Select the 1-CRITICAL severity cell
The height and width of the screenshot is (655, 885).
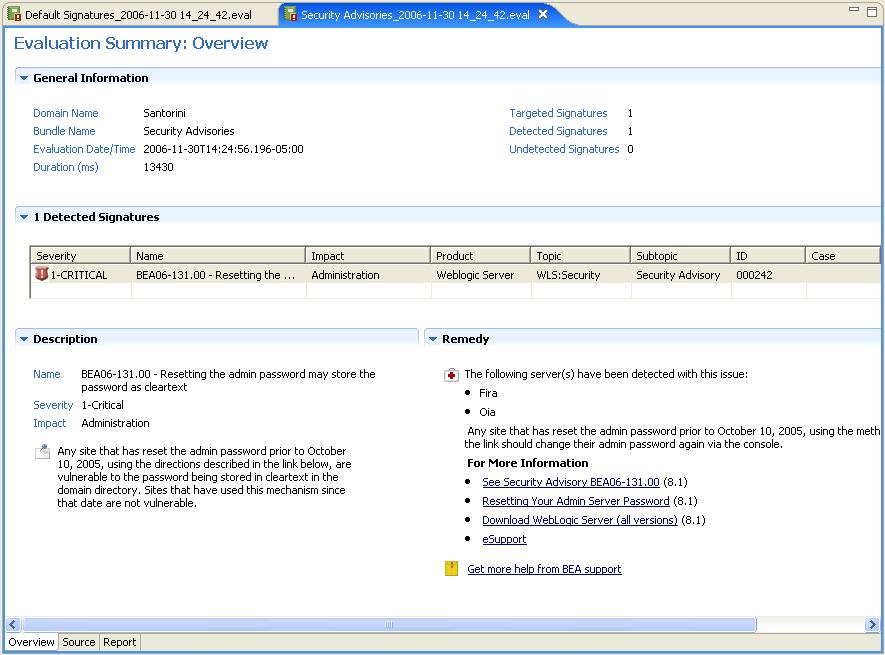78,275
